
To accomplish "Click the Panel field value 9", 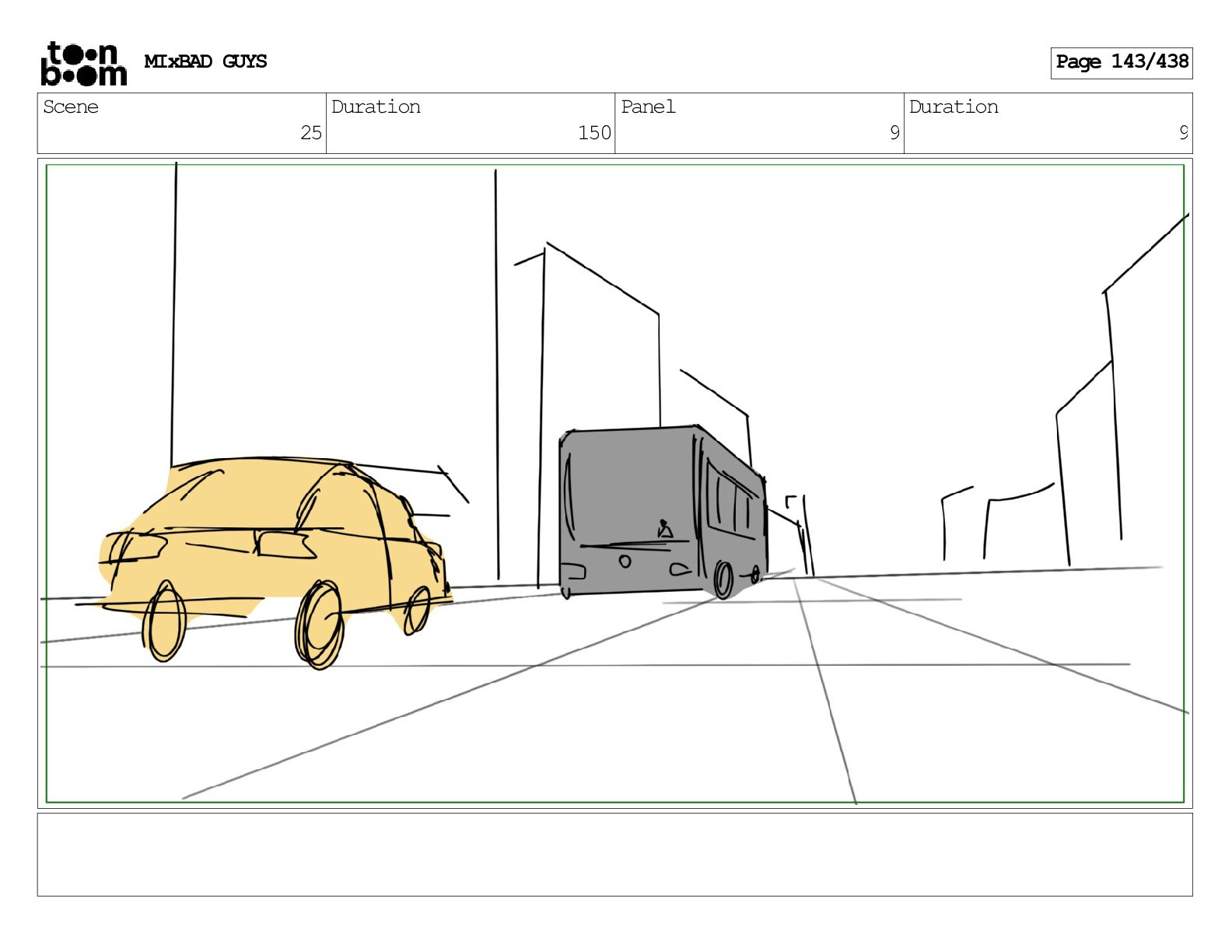I will pyautogui.click(x=894, y=133).
